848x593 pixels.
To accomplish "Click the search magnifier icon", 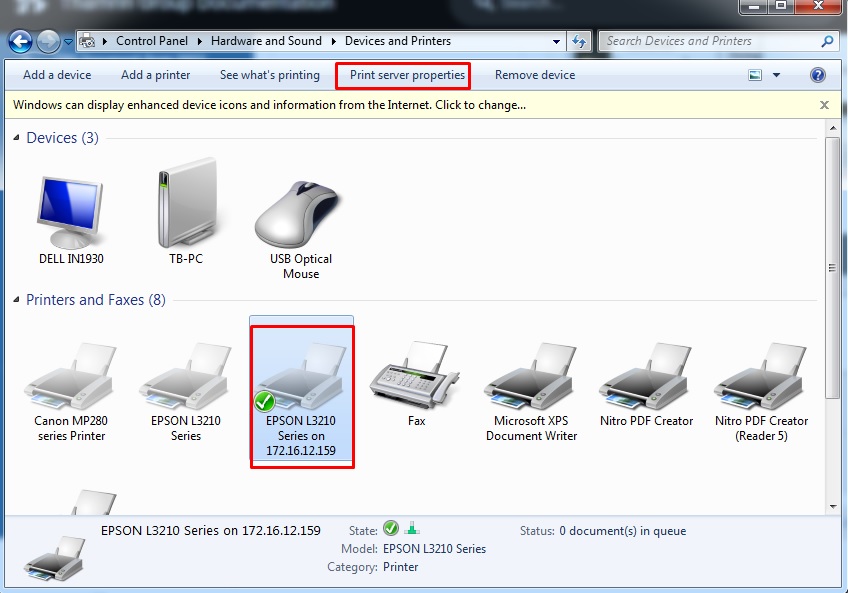I will (x=827, y=41).
